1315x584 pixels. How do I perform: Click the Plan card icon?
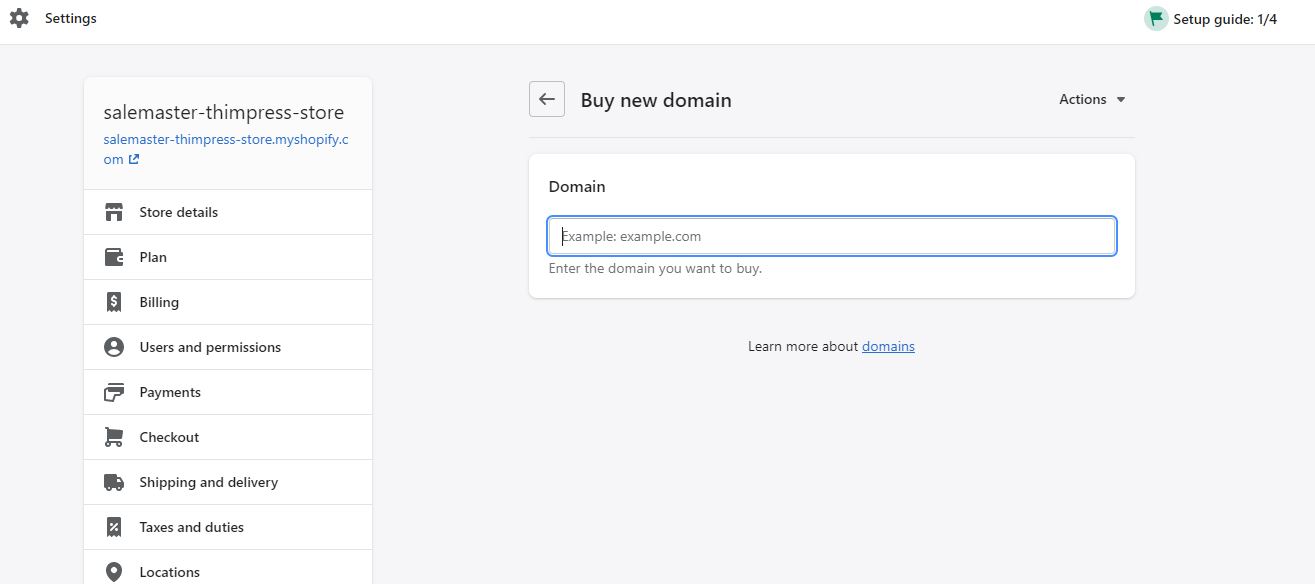click(113, 257)
